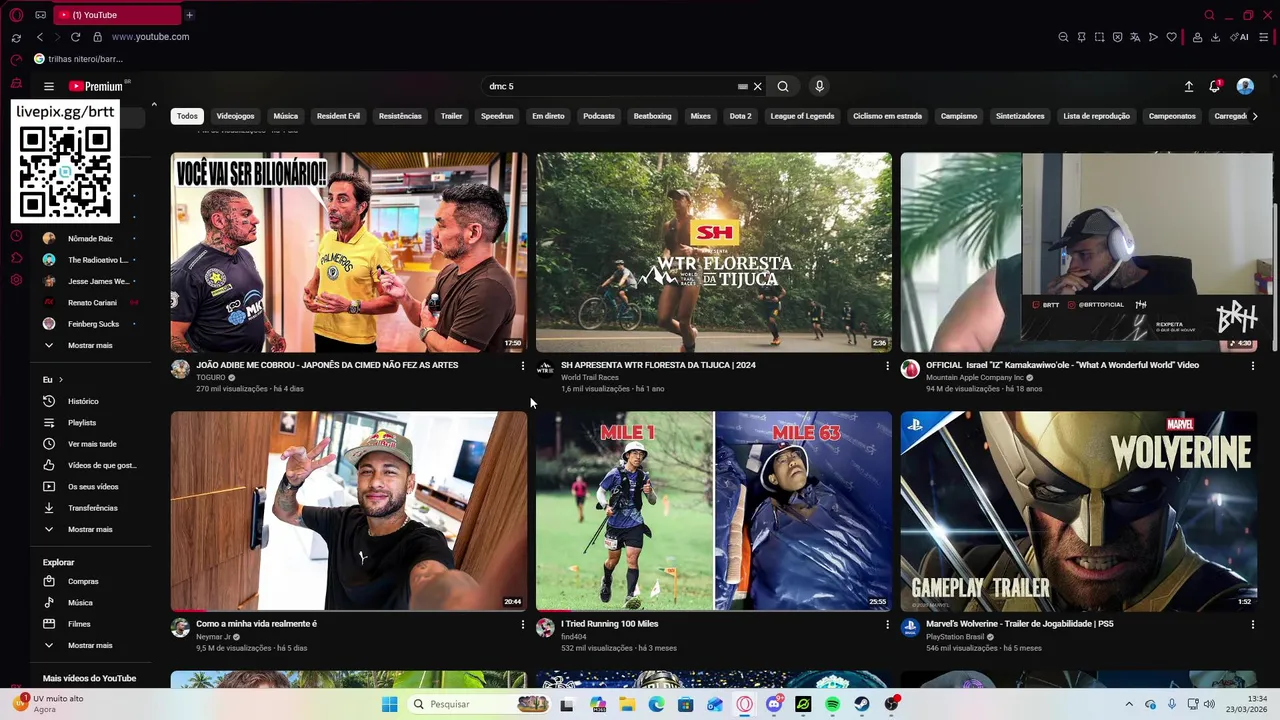
Task: Open 'Ver mais tarde' in the sidebar
Action: 92,444
